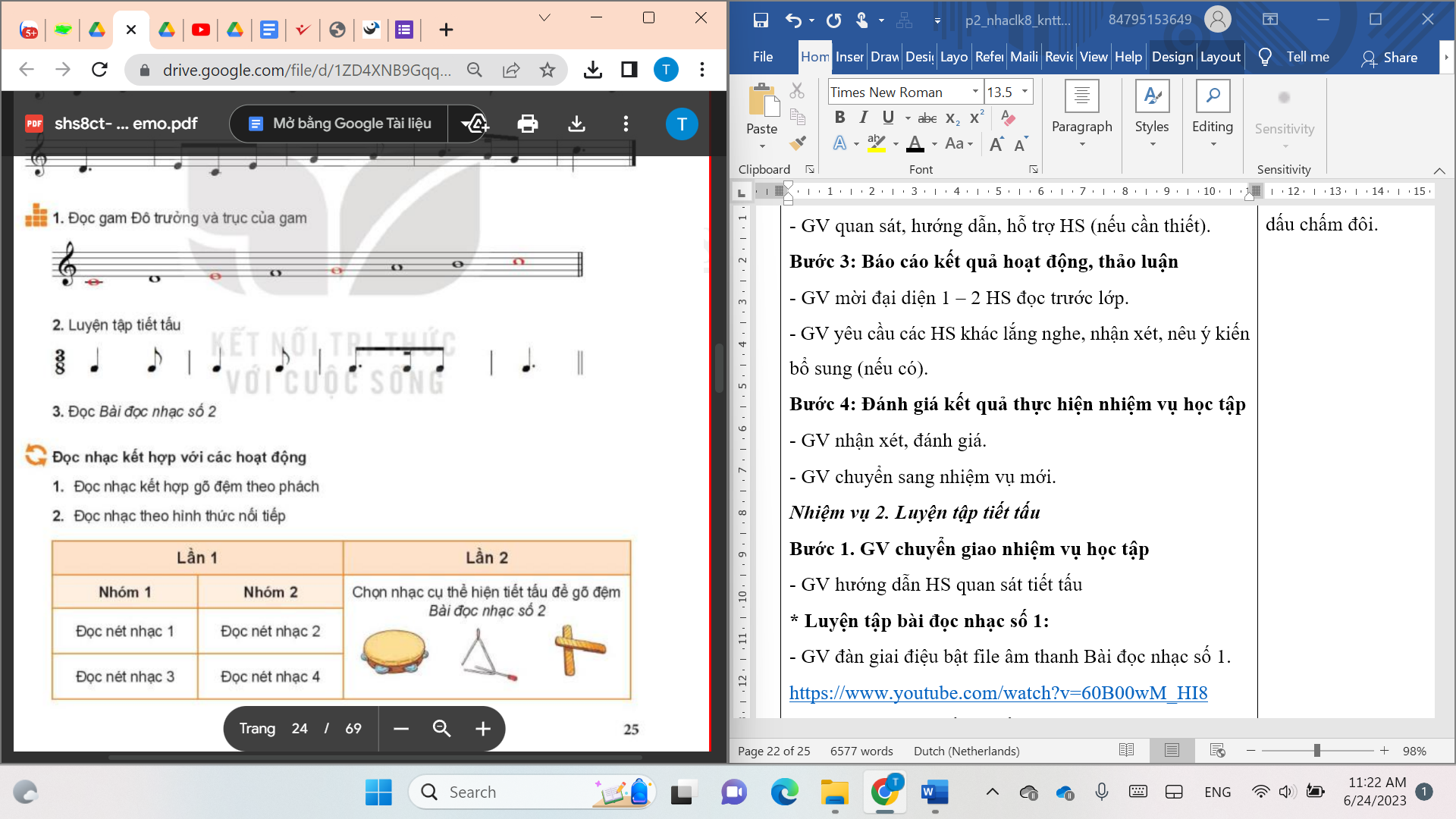Screen dimensions: 1456x819
Task: Collapse the Word ribbon
Action: 1439,170
